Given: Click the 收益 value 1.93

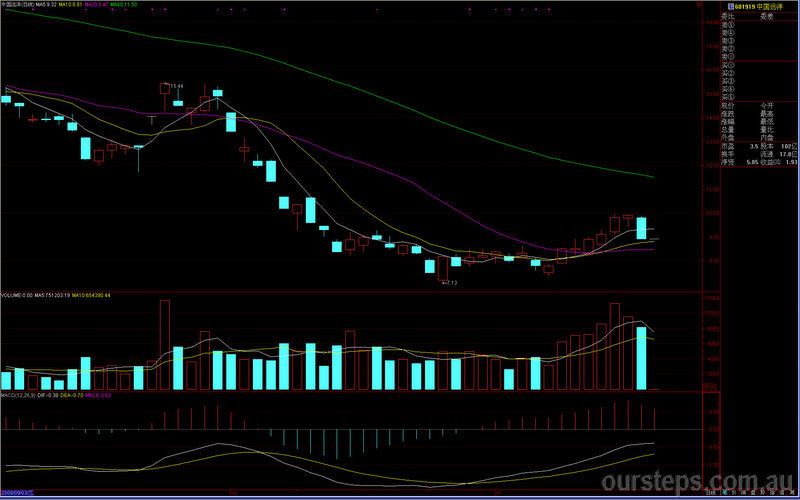Looking at the screenshot, I should pos(792,162).
